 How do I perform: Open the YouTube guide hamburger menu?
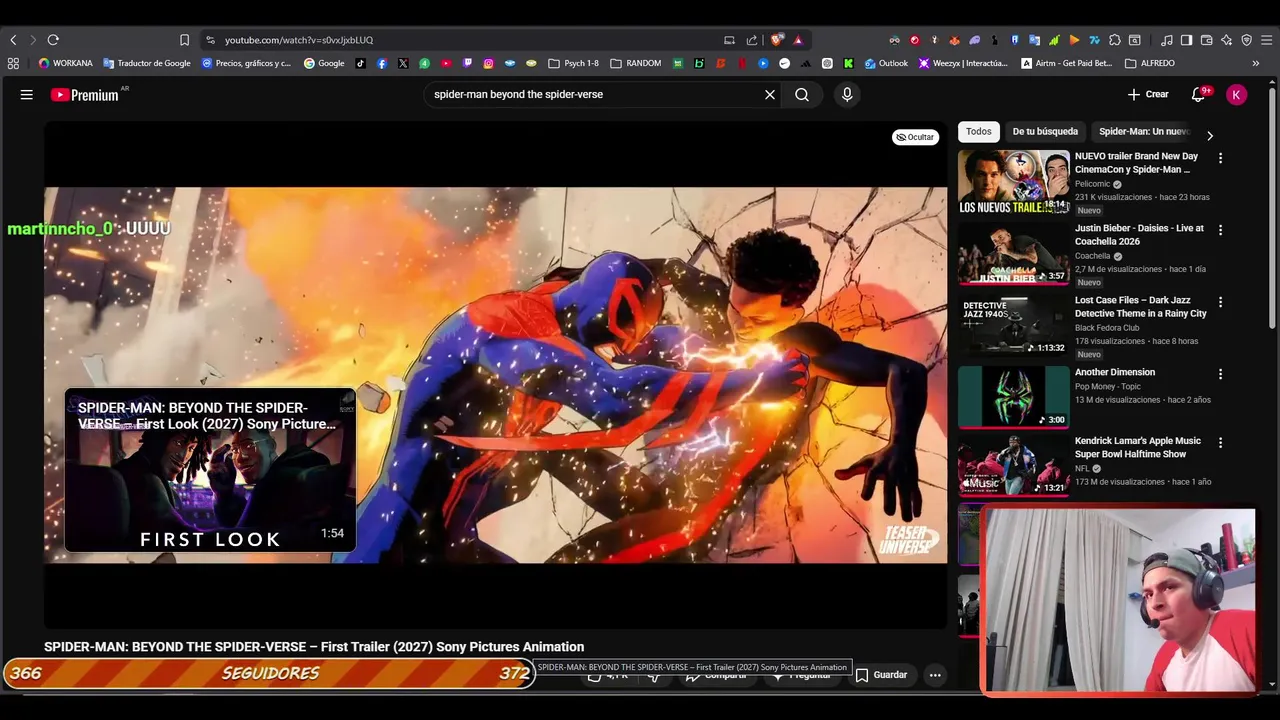[27, 95]
